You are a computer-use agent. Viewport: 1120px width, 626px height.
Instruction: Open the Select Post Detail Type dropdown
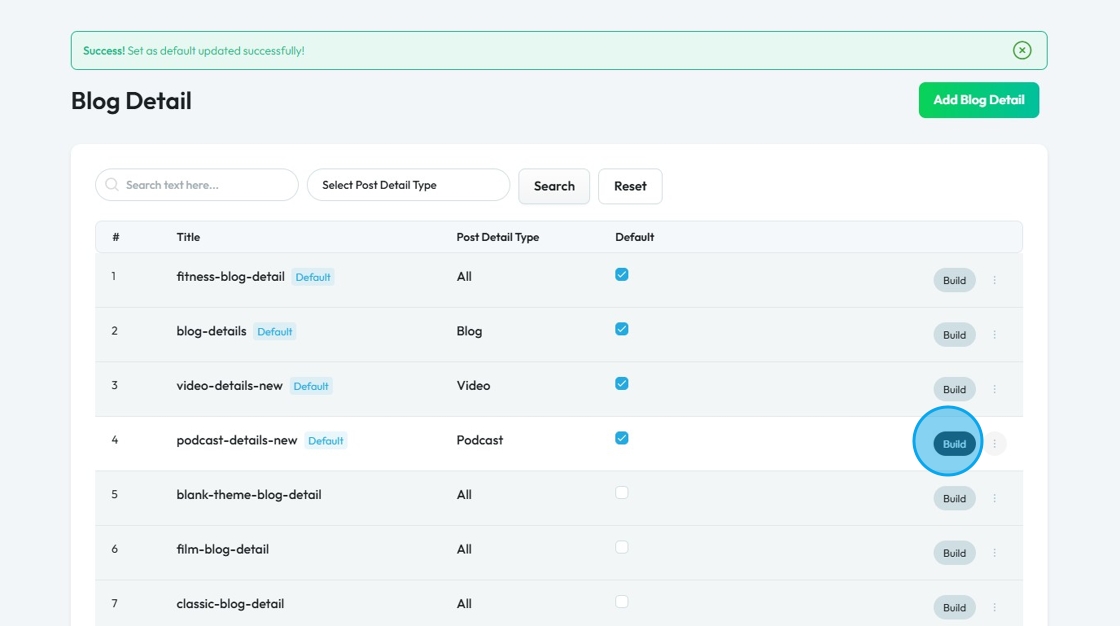[x=408, y=185]
